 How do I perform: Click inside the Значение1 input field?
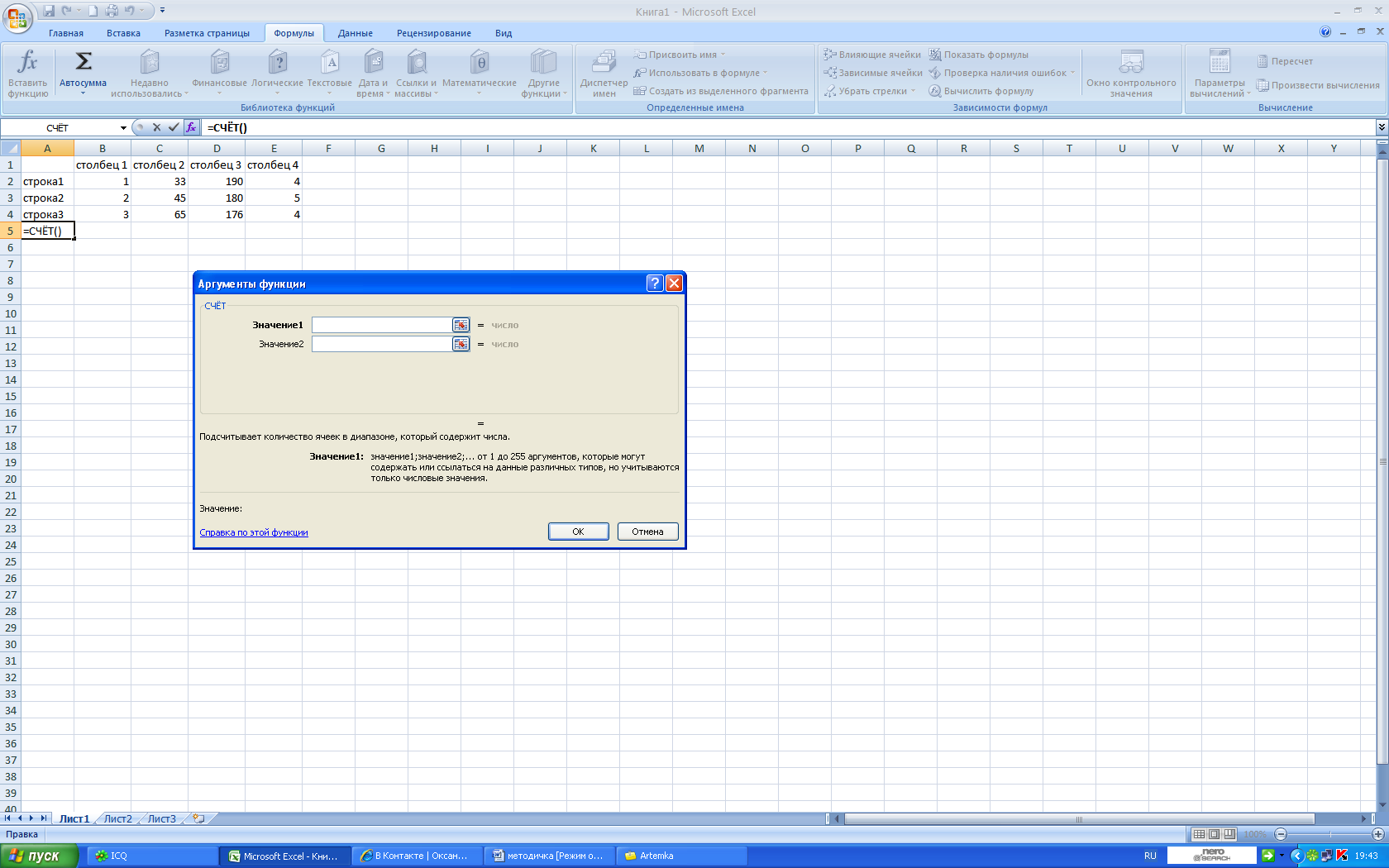[x=382, y=325]
